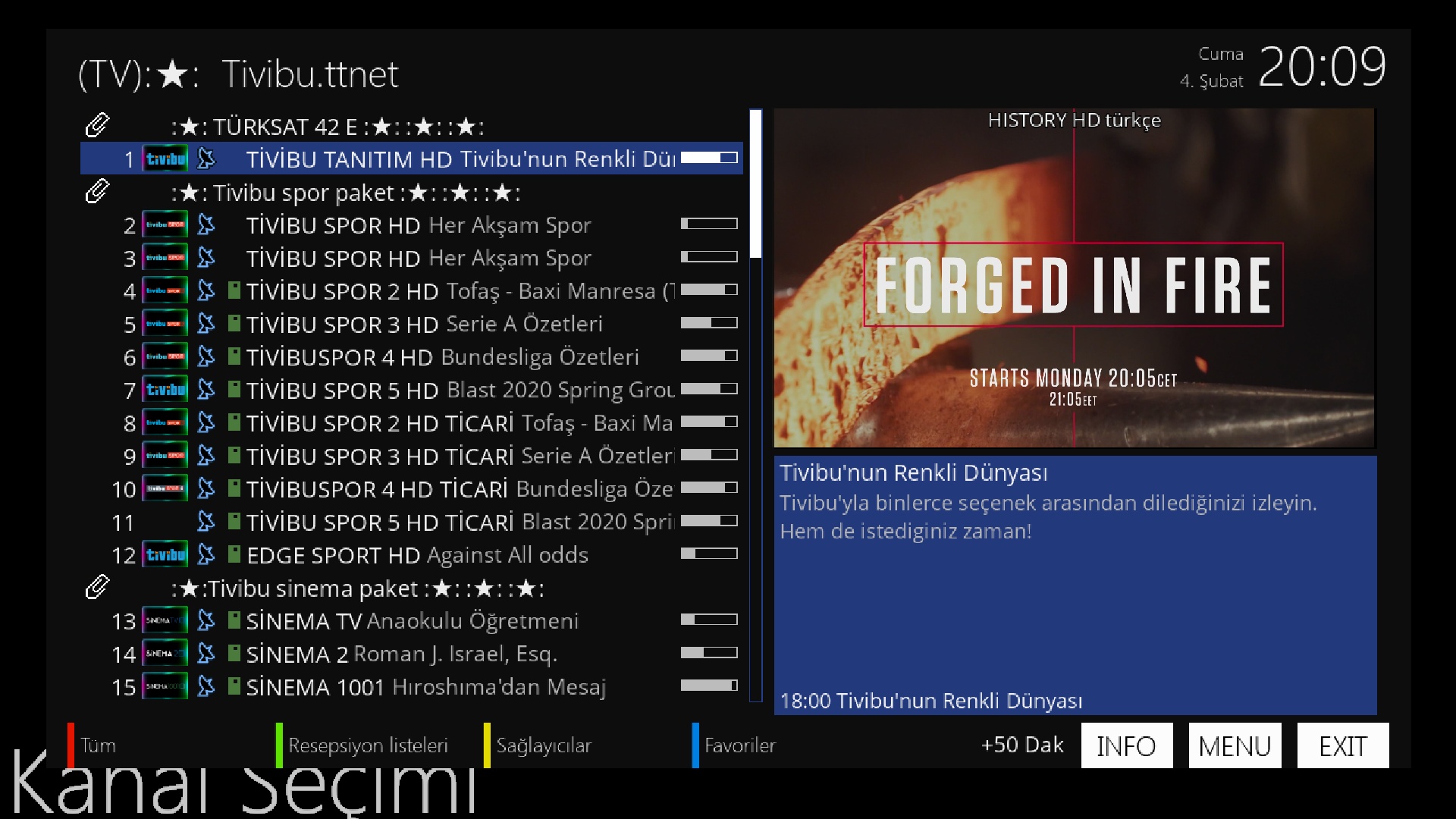Click the +50 Dak time skip label
Image resolution: width=1456 pixels, height=819 pixels.
1022,745
